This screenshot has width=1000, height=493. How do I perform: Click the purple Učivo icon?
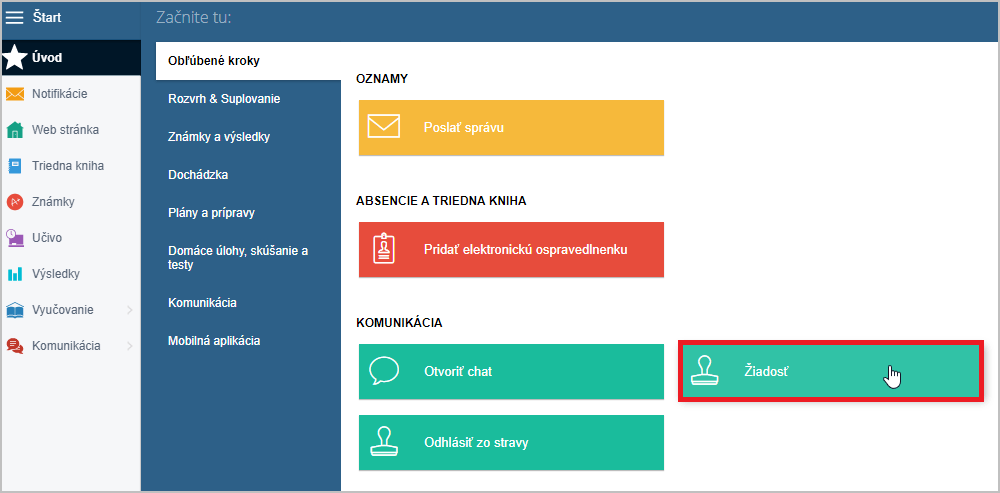15,238
